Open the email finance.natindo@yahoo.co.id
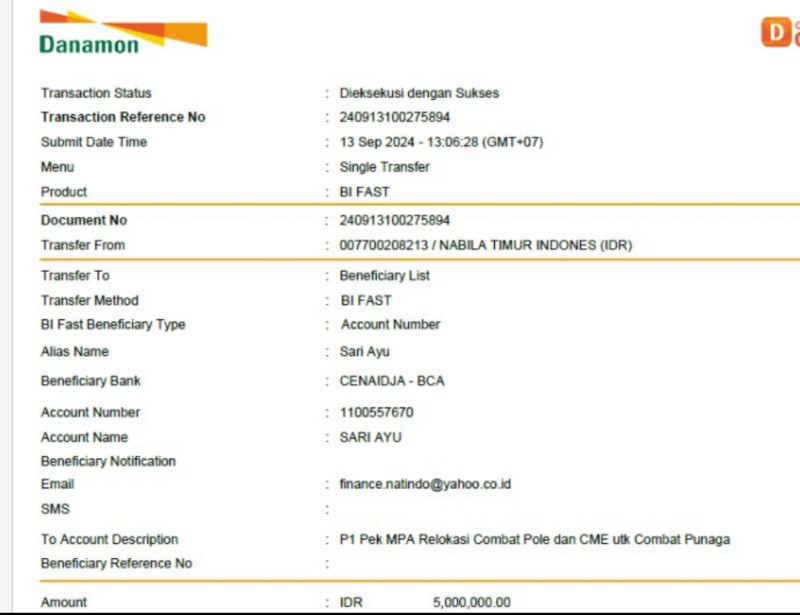The width and height of the screenshot is (800, 615). [x=425, y=484]
